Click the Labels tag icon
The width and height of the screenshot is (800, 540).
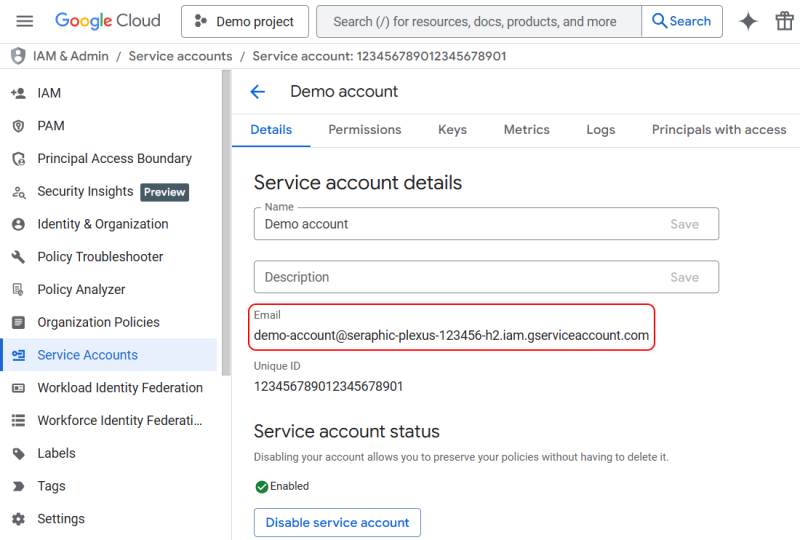18,453
